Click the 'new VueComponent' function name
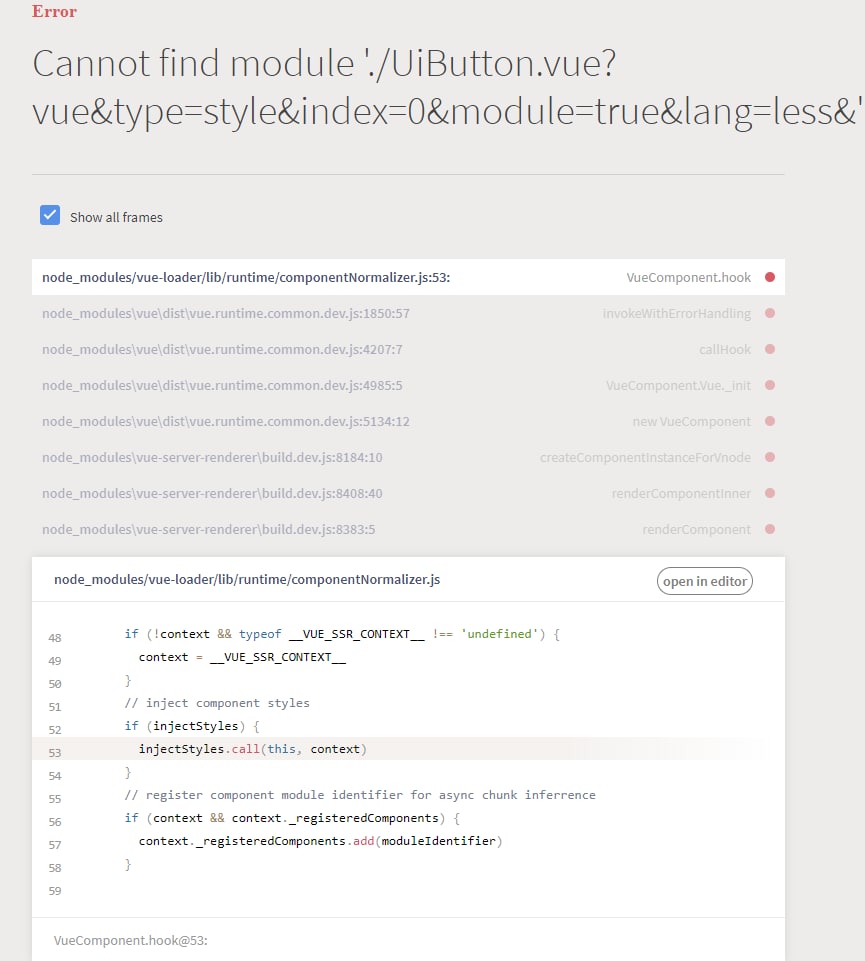 692,422
